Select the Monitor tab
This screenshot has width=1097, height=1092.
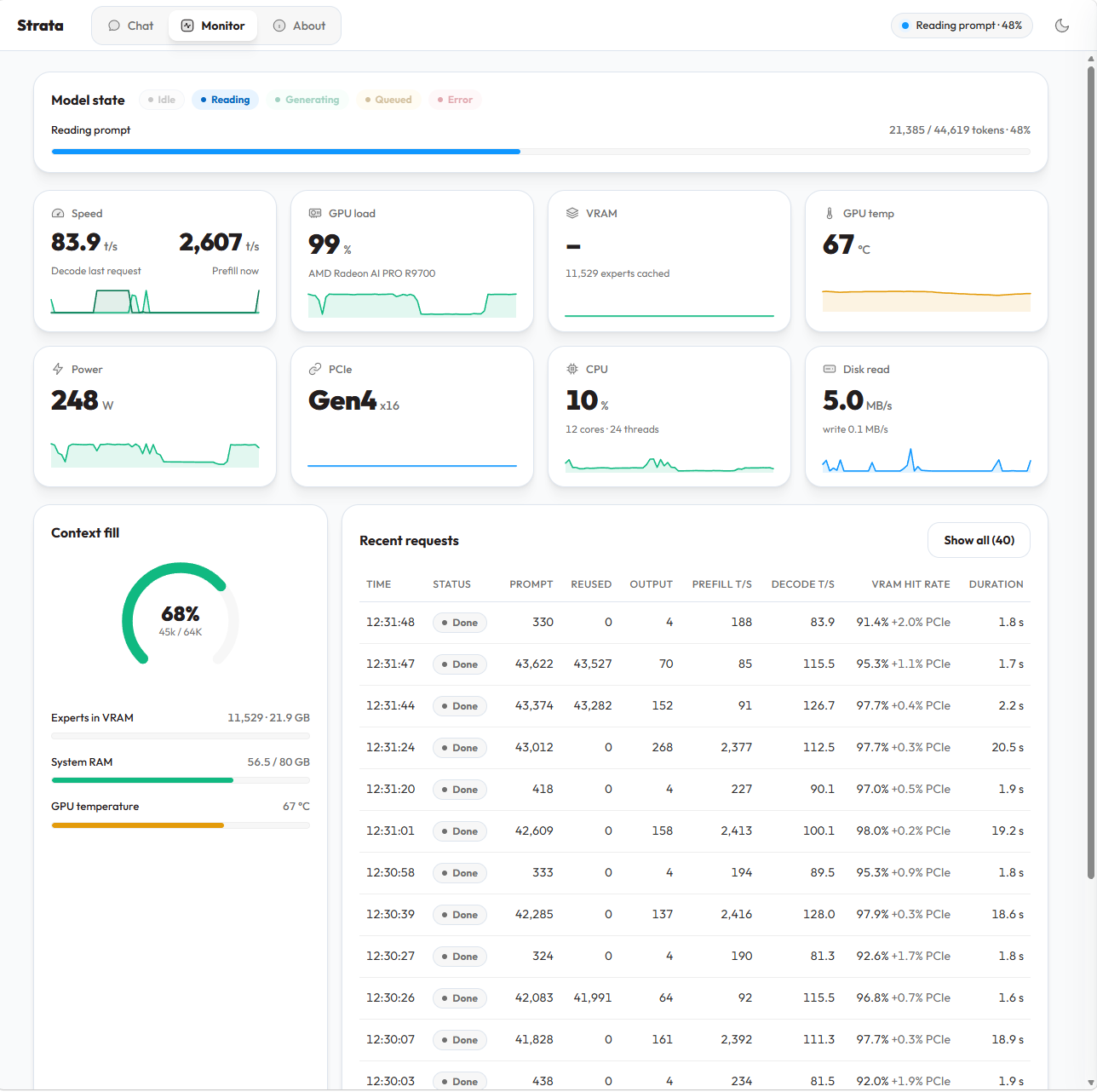pyautogui.click(x=213, y=26)
